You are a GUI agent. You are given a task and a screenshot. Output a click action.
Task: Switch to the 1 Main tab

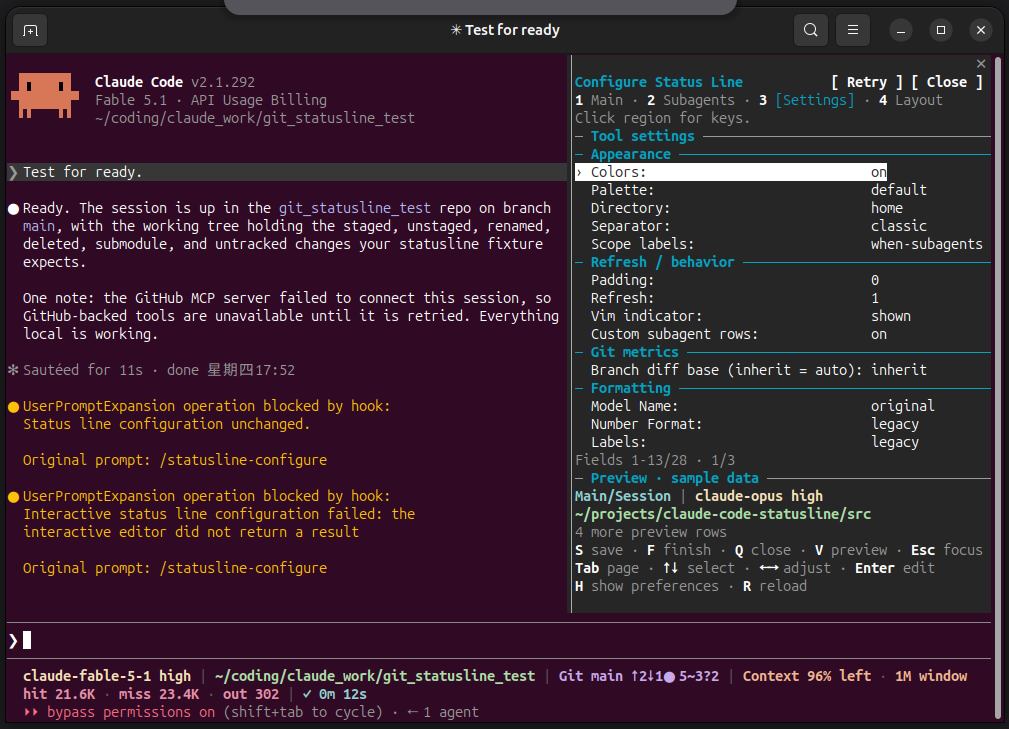pos(599,100)
